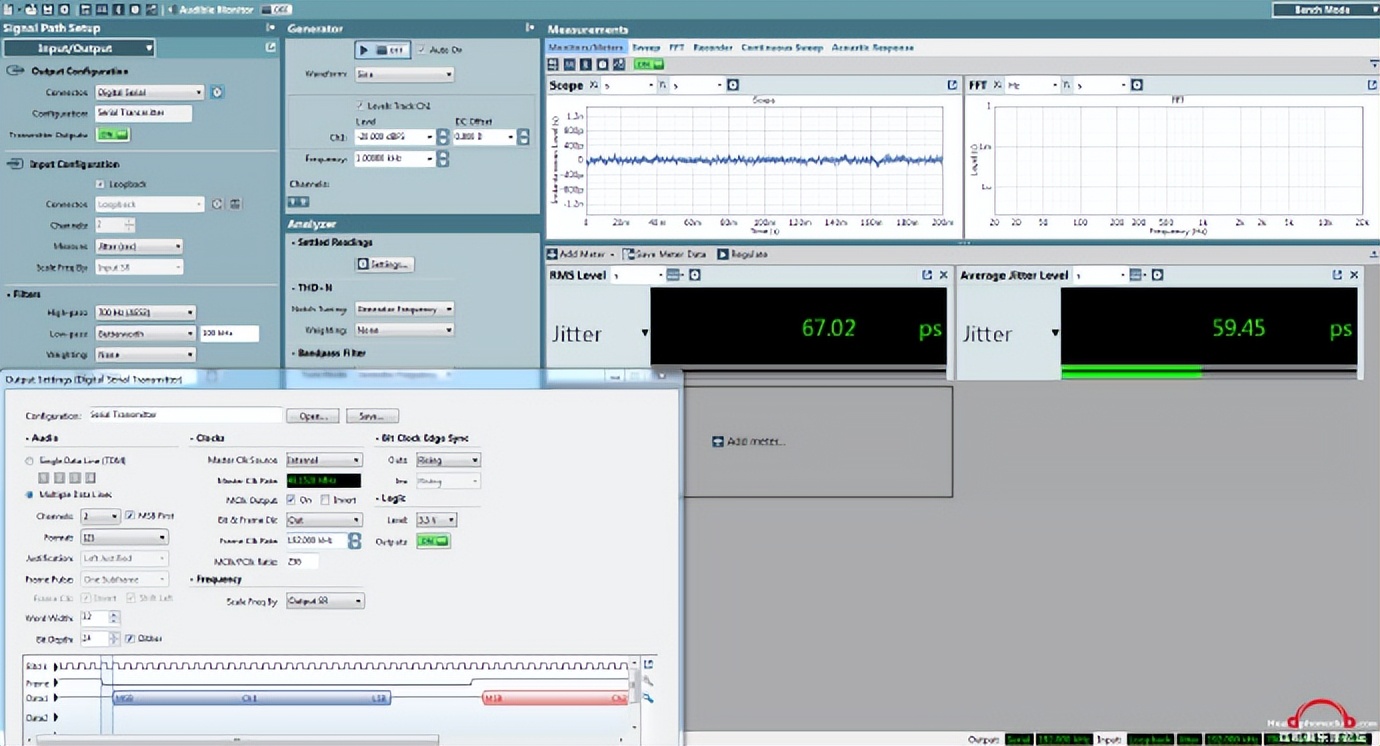
Task: Click the Save Meter Data icon
Action: [629, 255]
